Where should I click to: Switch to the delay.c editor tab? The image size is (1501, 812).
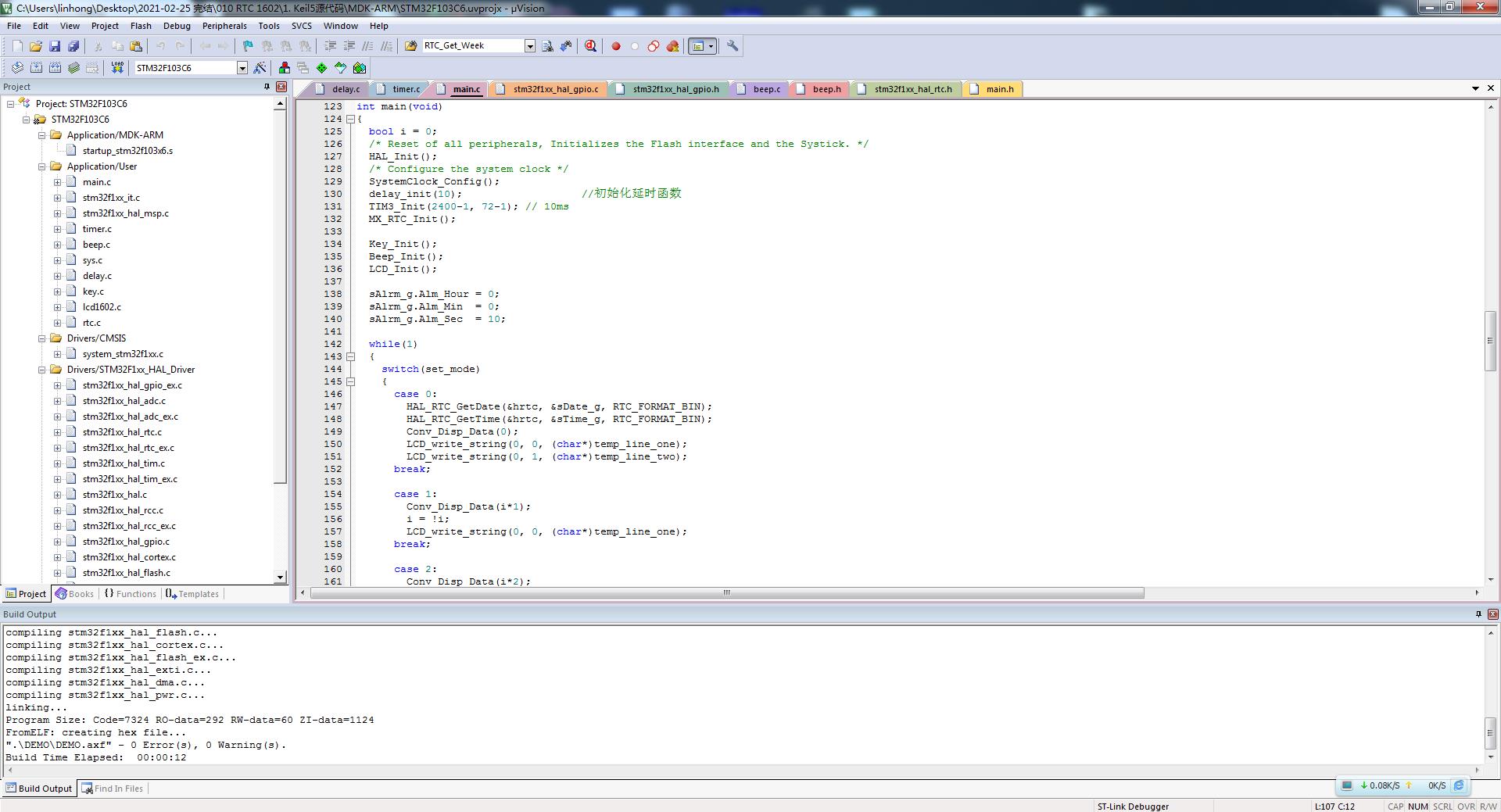(x=338, y=89)
